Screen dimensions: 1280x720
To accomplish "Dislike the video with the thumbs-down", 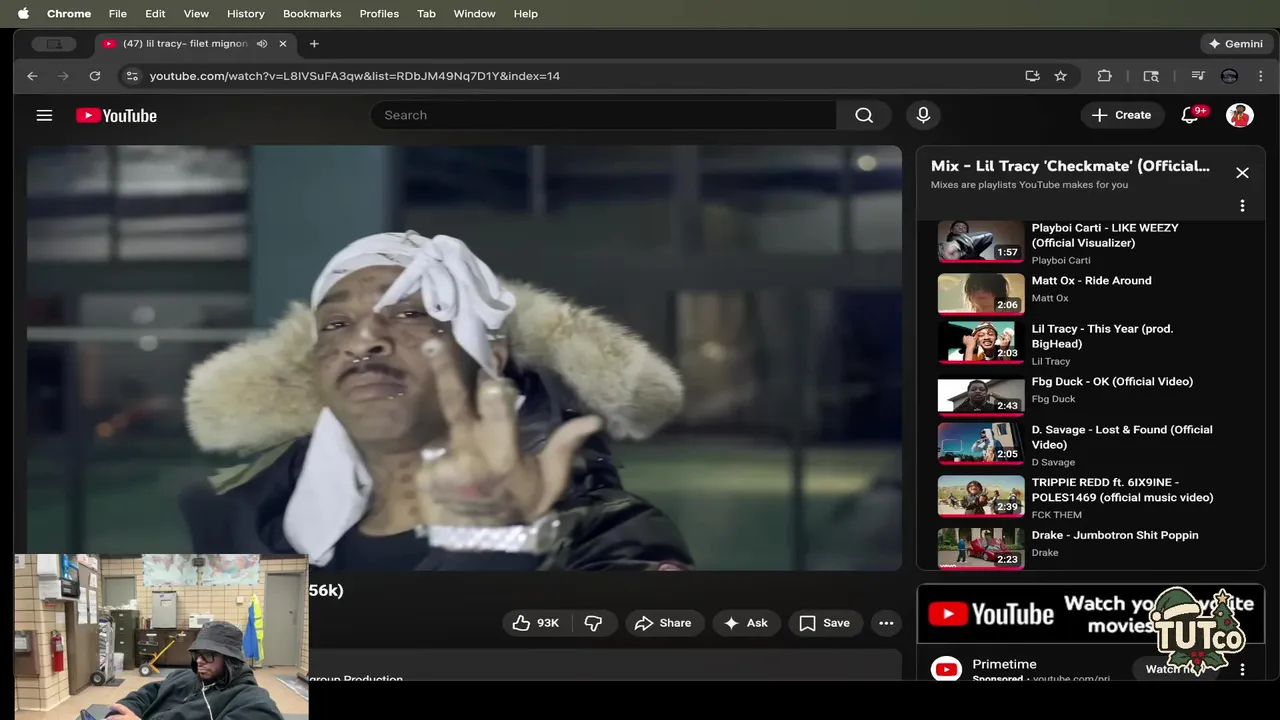I will coord(593,623).
